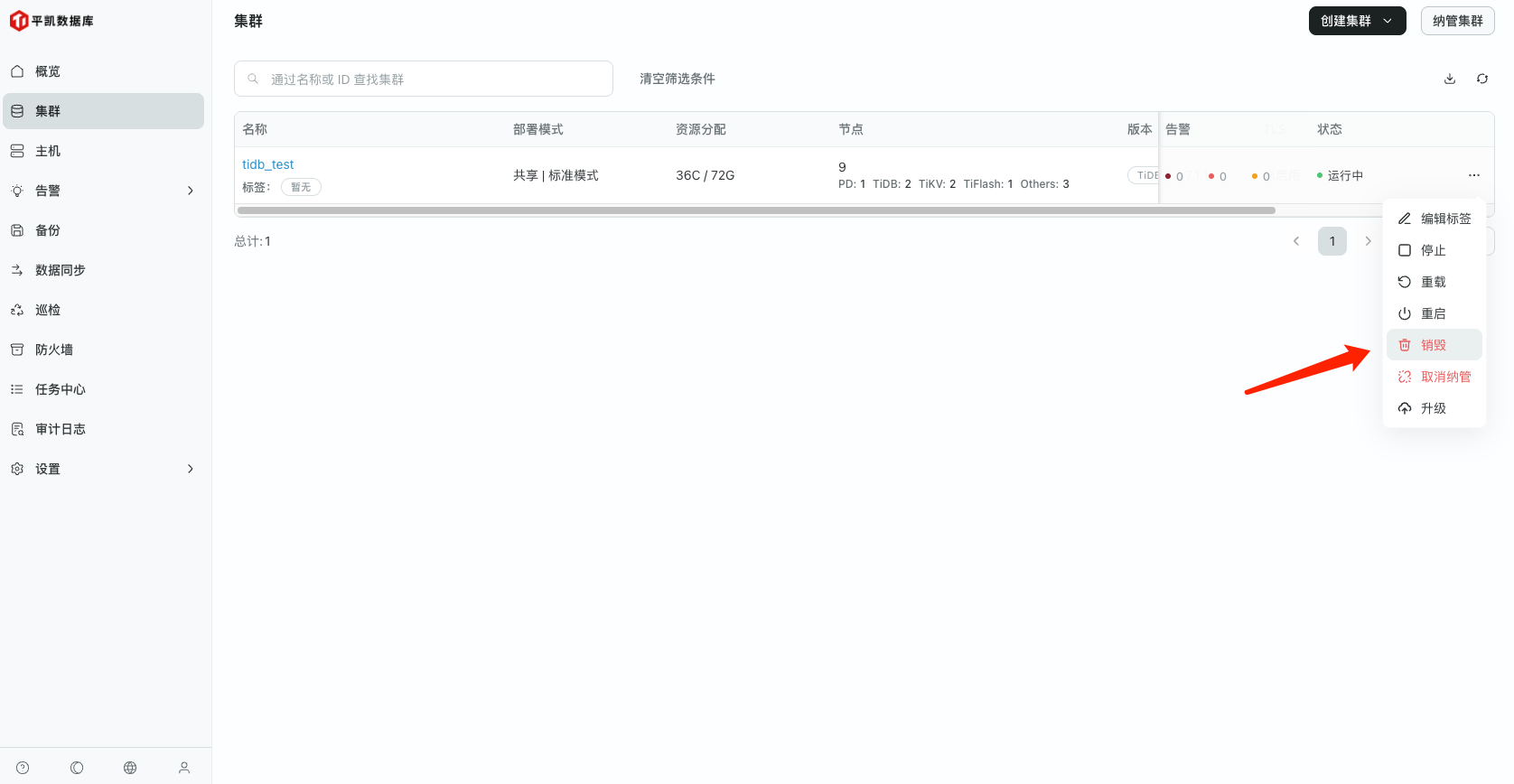
Task: Go to previous page arrow
Action: [1296, 241]
